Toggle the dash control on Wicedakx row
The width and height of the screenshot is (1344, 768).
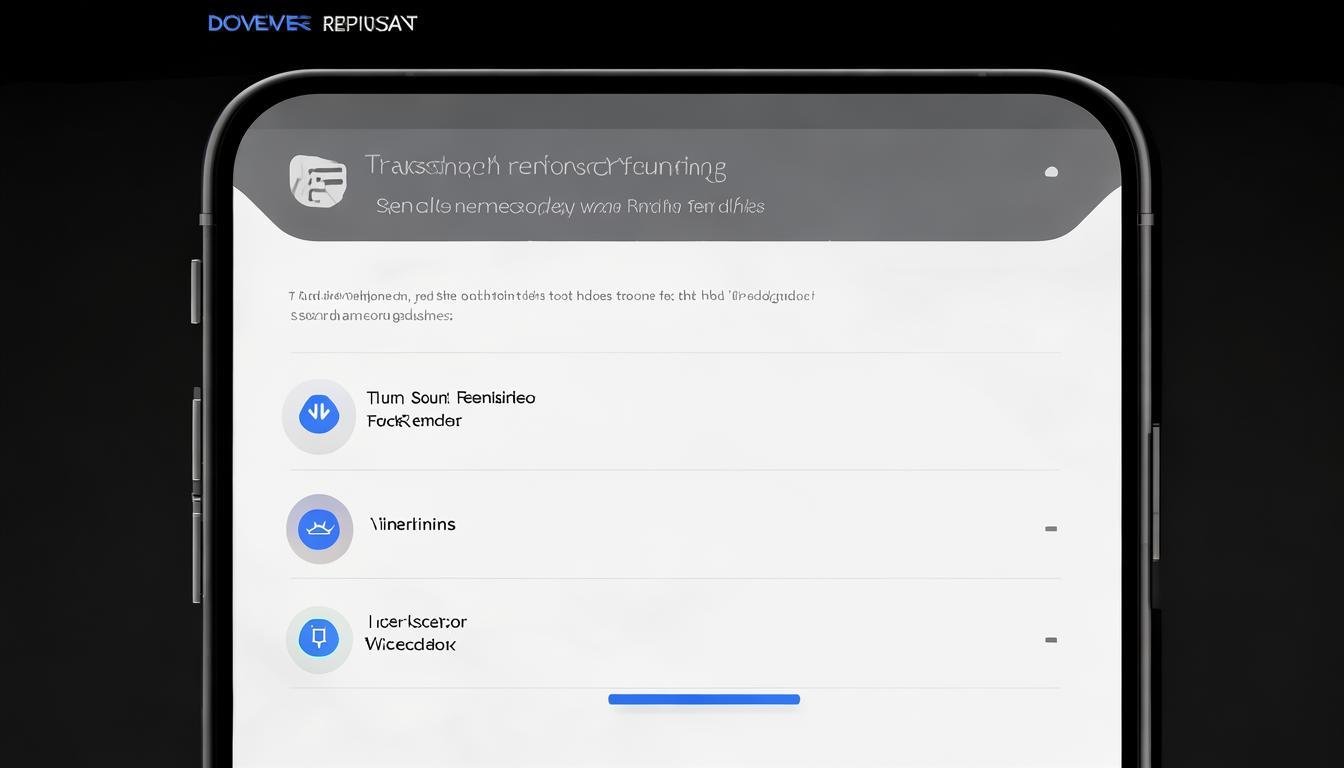1051,640
